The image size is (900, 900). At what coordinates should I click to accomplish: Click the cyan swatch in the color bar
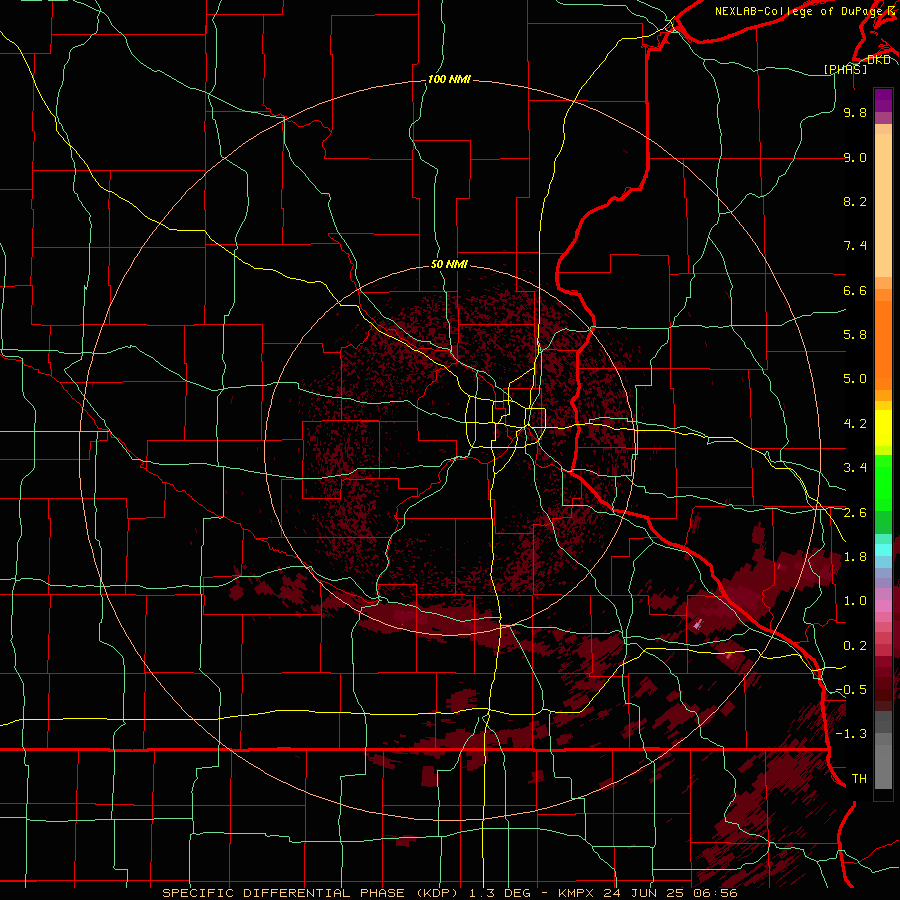[x=883, y=550]
